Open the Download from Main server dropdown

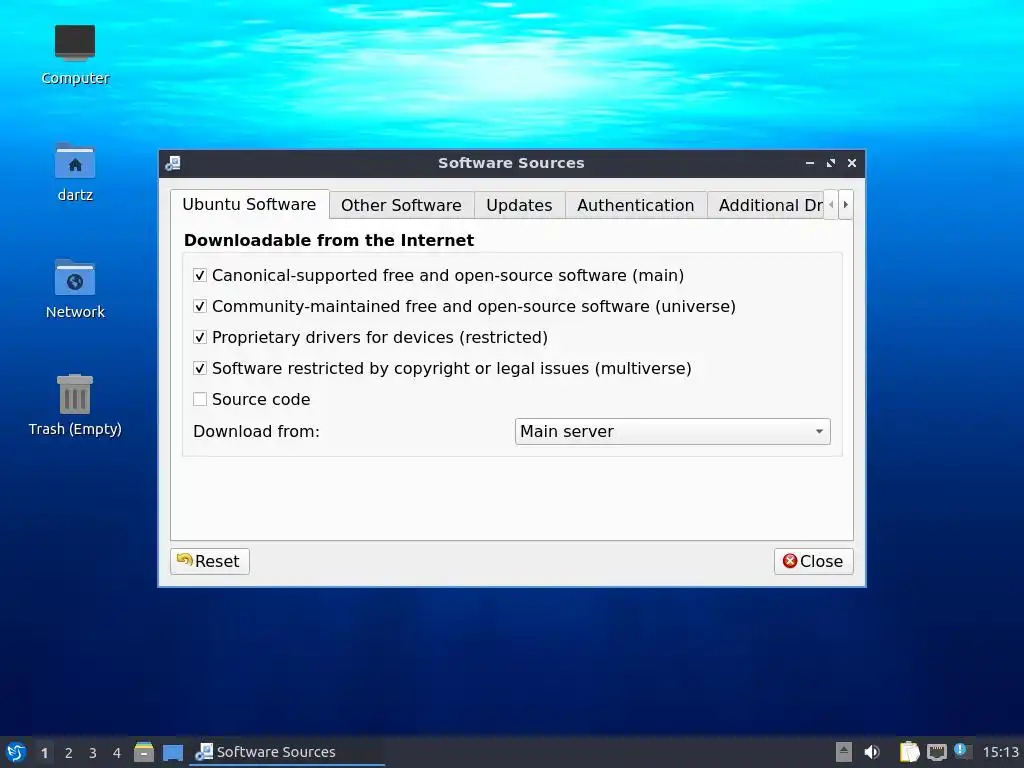pyautogui.click(x=673, y=432)
